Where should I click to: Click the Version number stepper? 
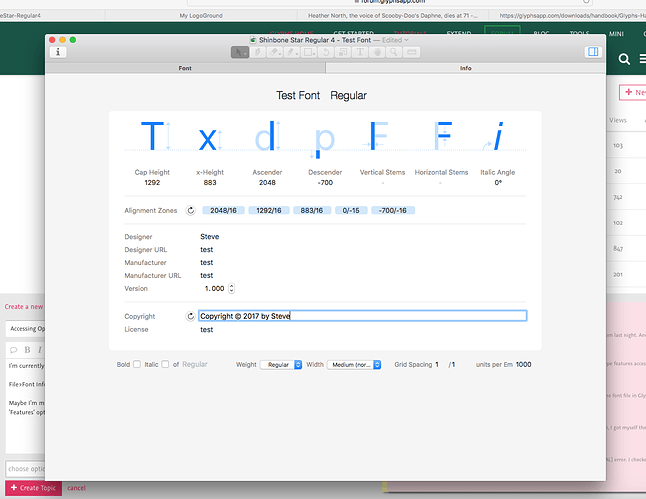click(232, 288)
